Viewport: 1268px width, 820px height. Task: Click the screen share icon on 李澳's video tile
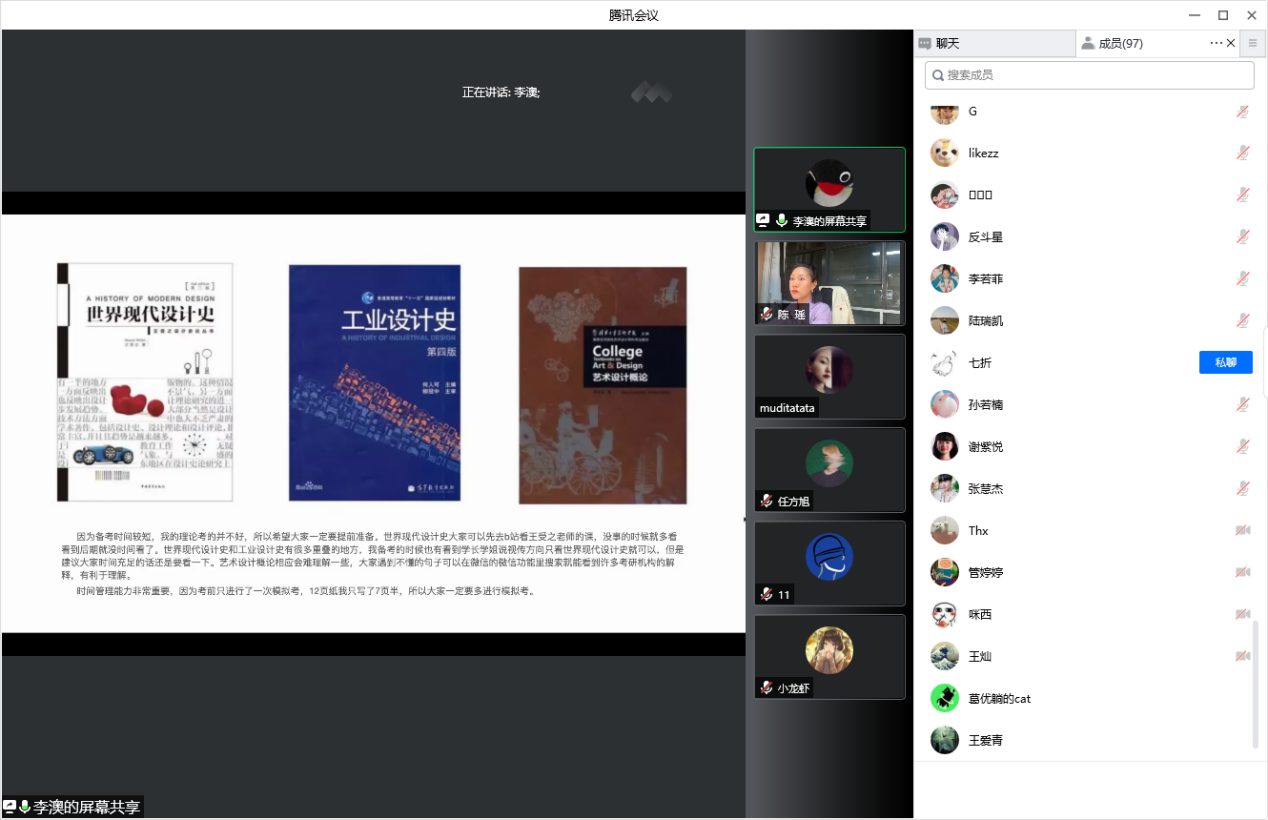[764, 220]
